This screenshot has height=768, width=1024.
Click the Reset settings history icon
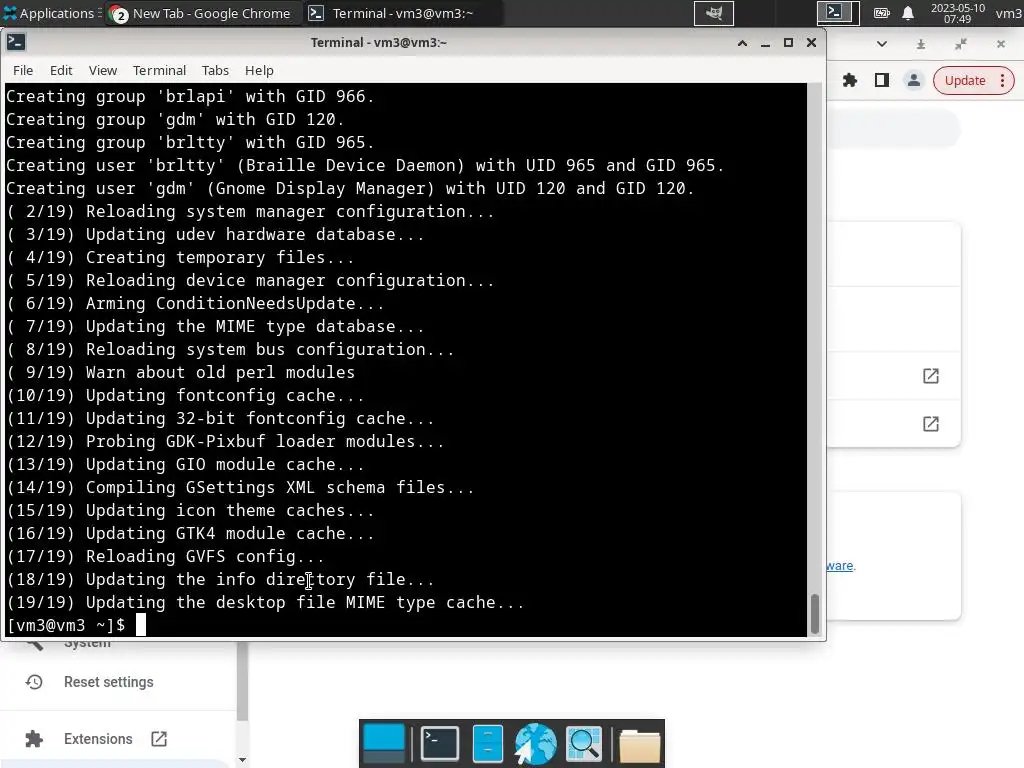[34, 682]
